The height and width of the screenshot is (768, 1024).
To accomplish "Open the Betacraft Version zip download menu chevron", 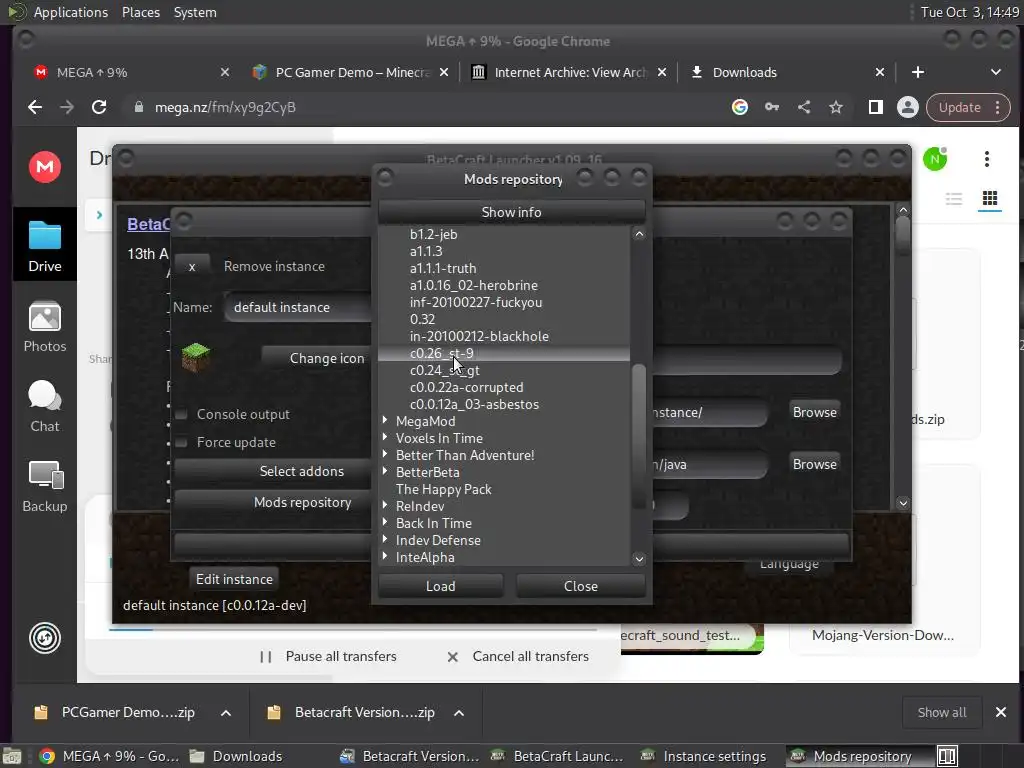I will [459, 712].
